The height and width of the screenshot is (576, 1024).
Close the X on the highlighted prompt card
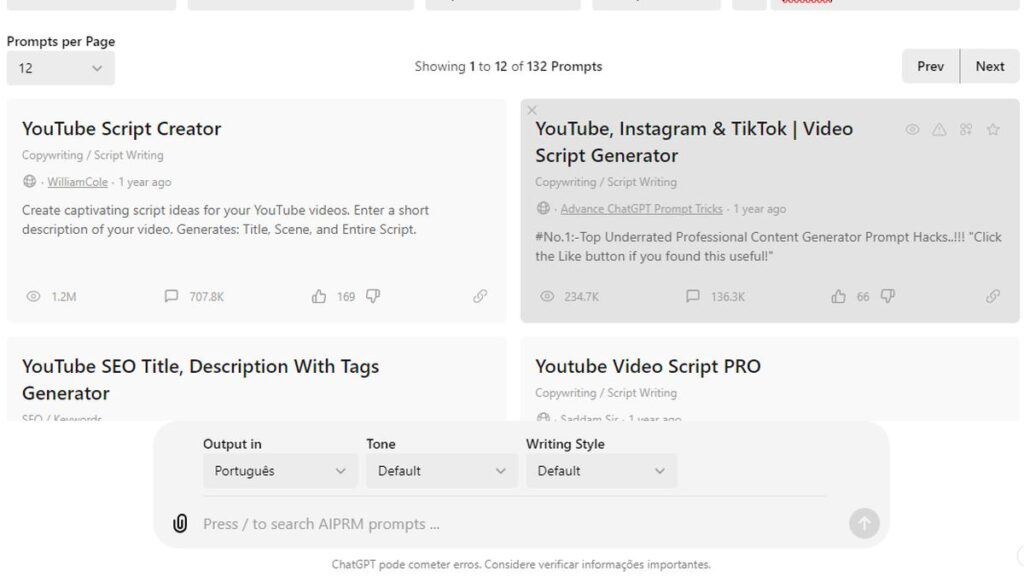point(532,110)
